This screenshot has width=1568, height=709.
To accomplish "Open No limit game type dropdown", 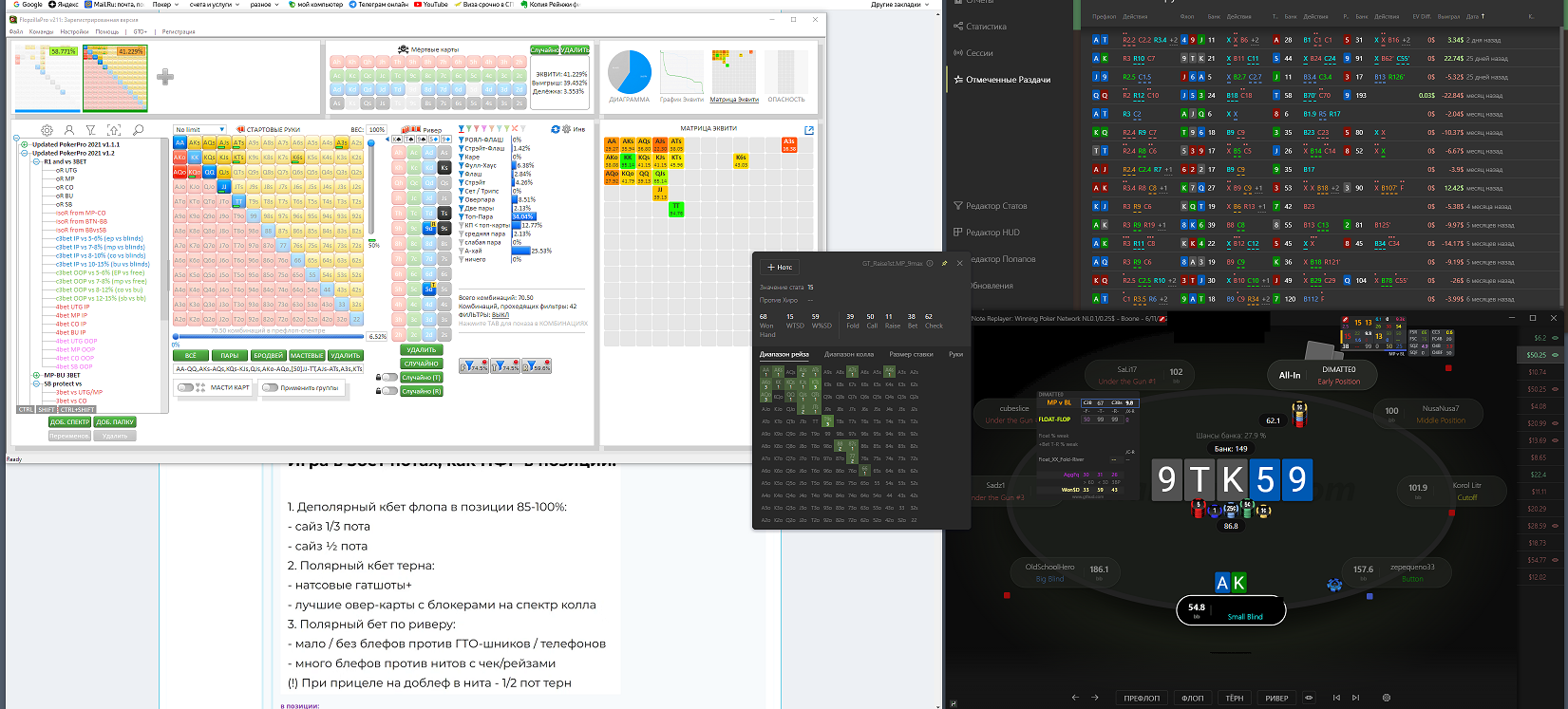I will (x=199, y=130).
